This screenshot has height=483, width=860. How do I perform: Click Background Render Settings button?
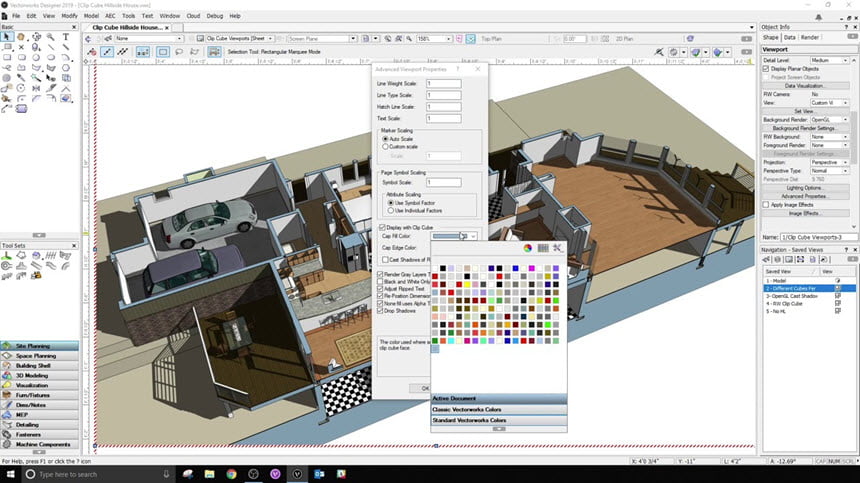804,128
